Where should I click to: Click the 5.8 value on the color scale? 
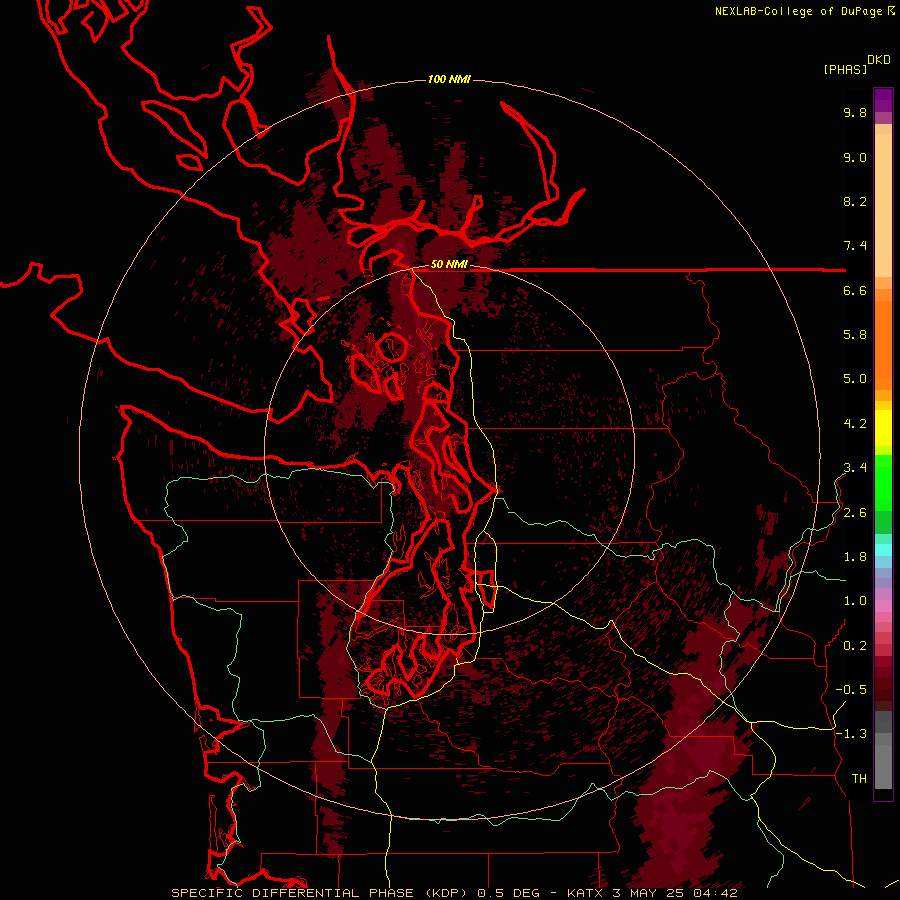click(x=855, y=335)
